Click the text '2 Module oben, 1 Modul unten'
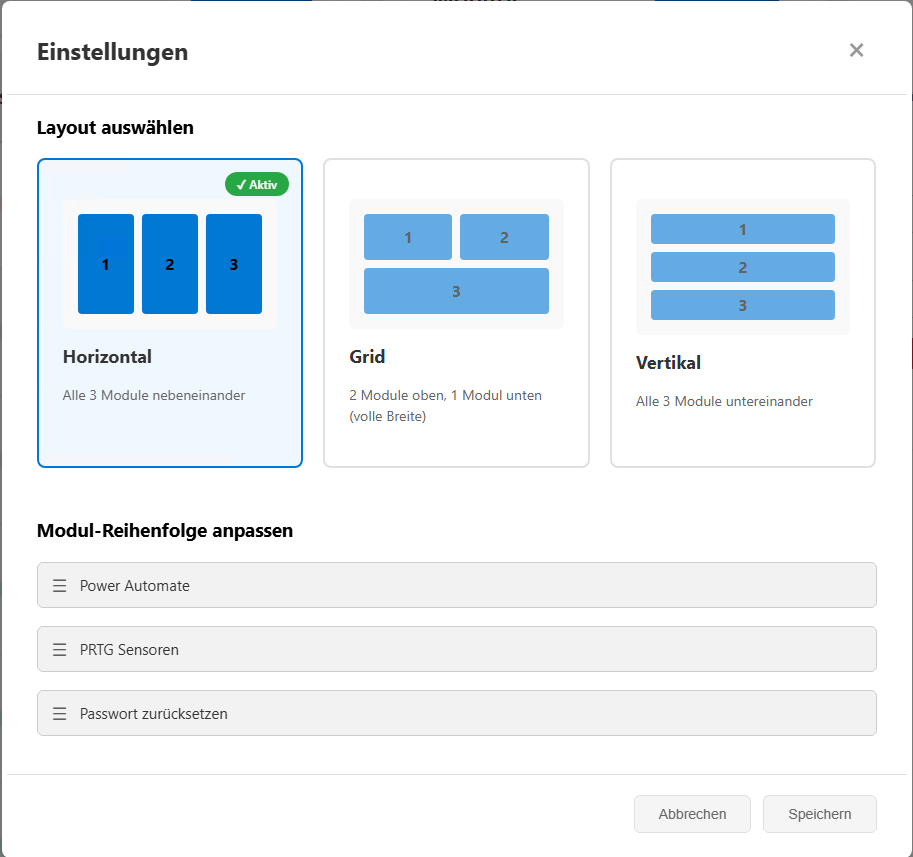 point(445,395)
